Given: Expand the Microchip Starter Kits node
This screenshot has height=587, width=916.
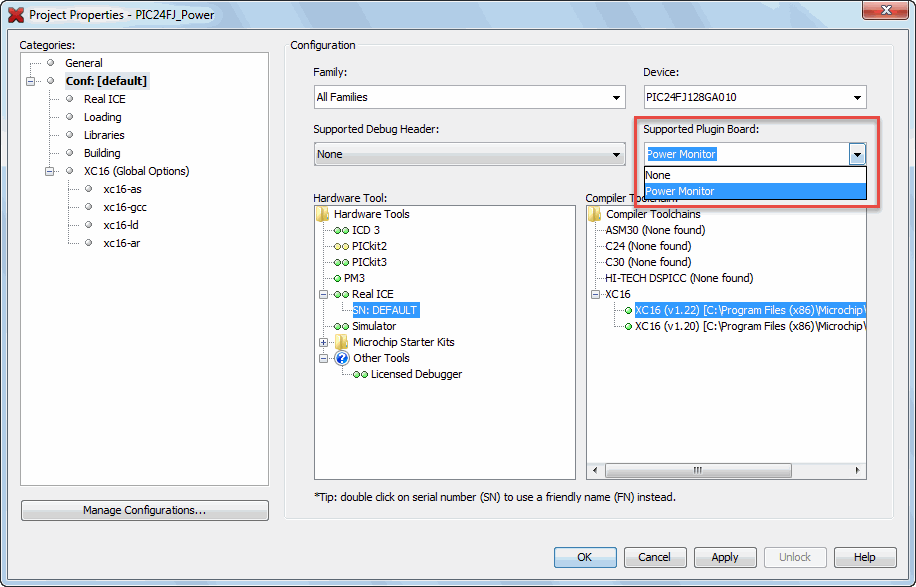Looking at the screenshot, I should [x=323, y=342].
